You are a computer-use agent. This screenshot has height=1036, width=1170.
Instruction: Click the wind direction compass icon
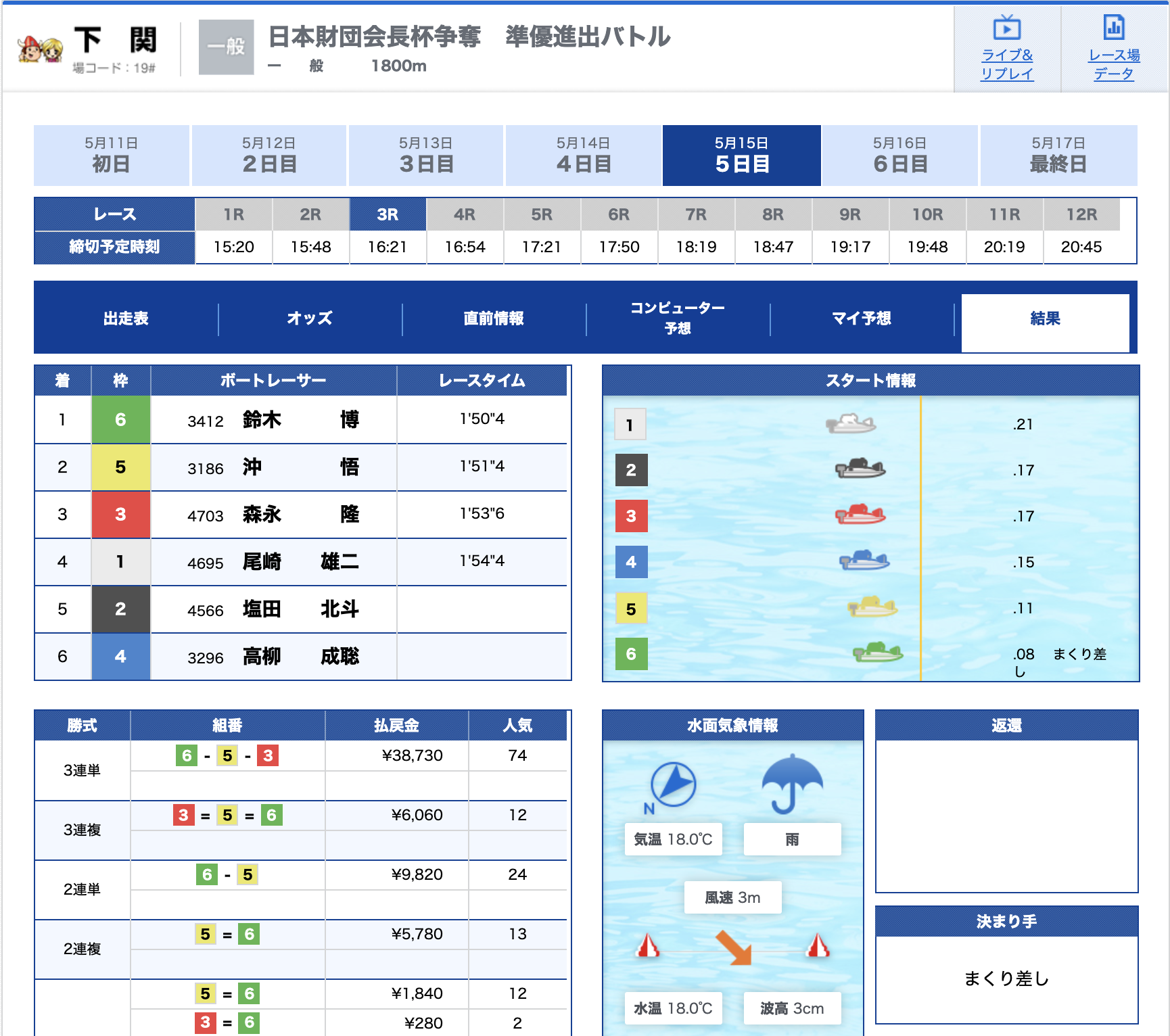673,784
